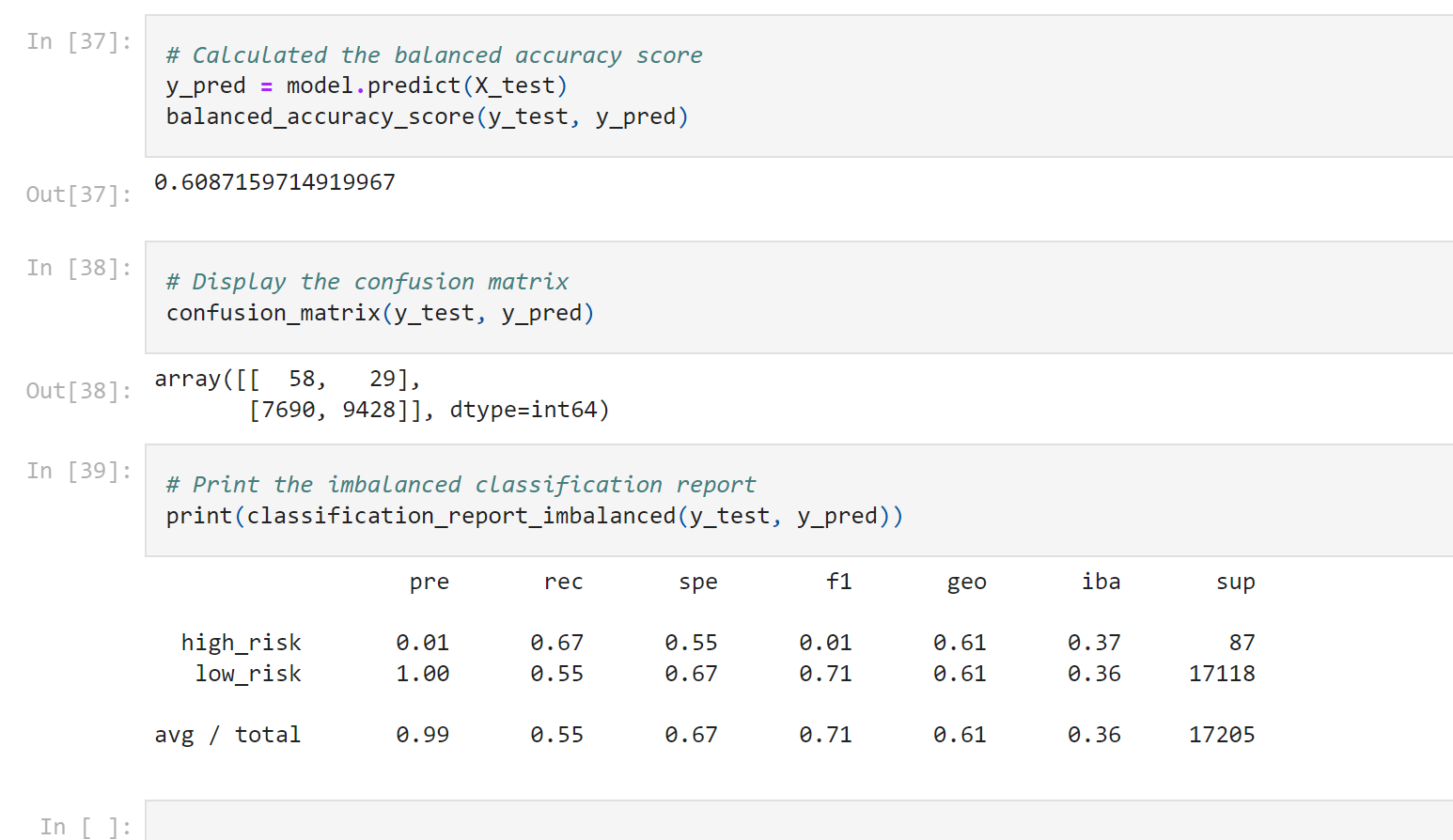Click the 'balanced_accuracy_score(y_test, y_pred)' code line

point(427,117)
